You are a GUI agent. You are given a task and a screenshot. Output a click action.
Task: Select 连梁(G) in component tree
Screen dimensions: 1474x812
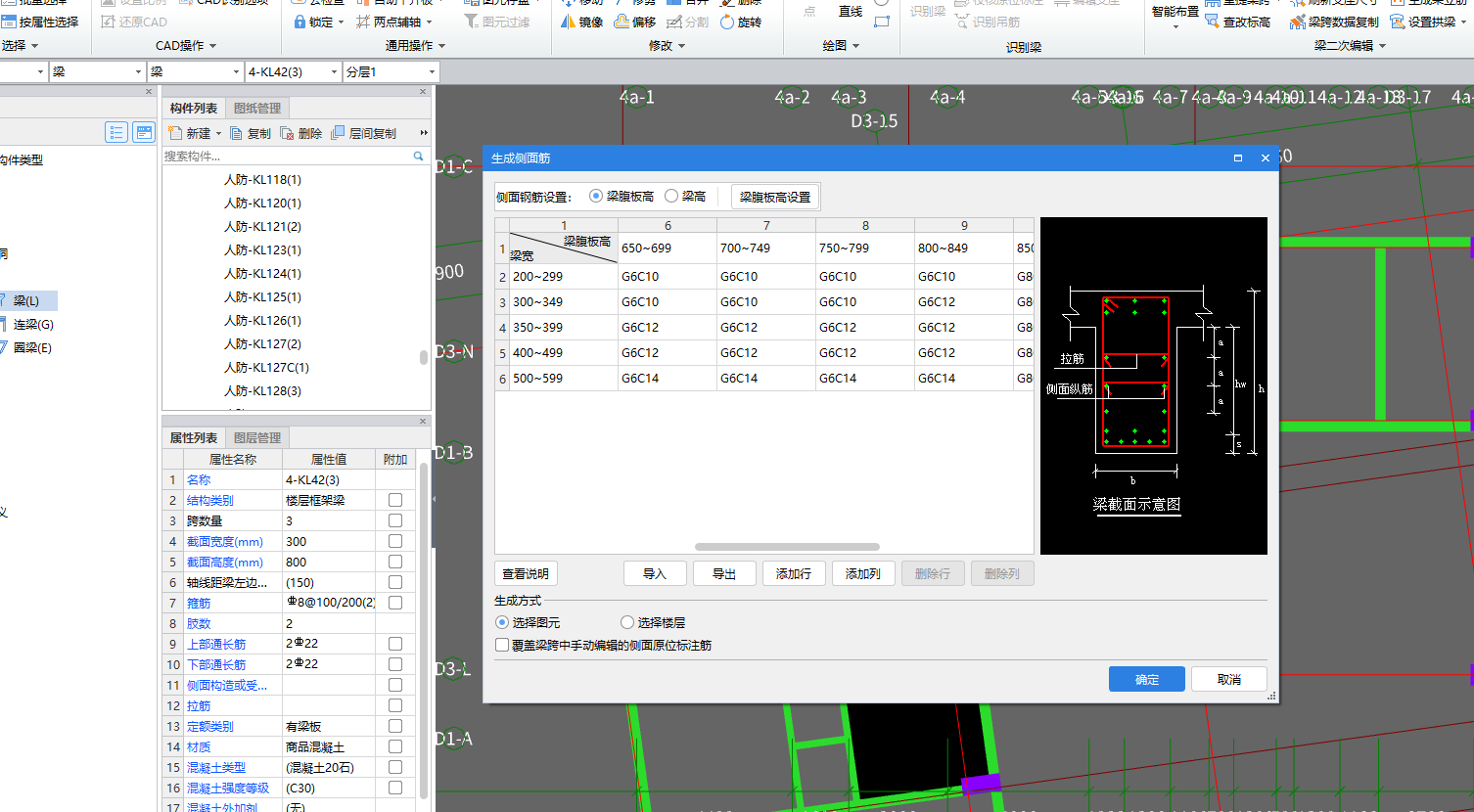coord(33,325)
